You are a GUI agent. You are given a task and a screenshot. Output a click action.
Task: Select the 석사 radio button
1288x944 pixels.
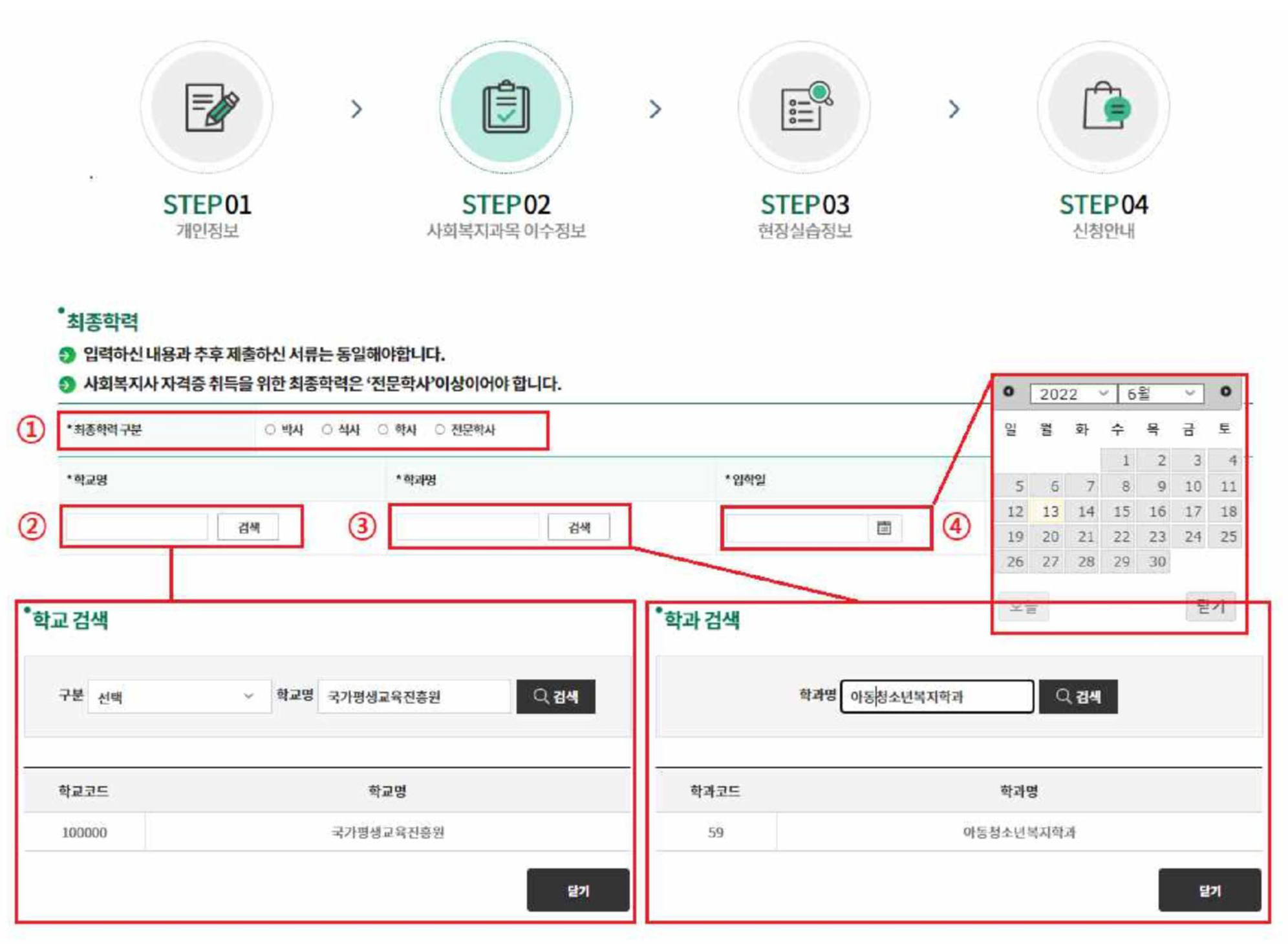point(327,429)
